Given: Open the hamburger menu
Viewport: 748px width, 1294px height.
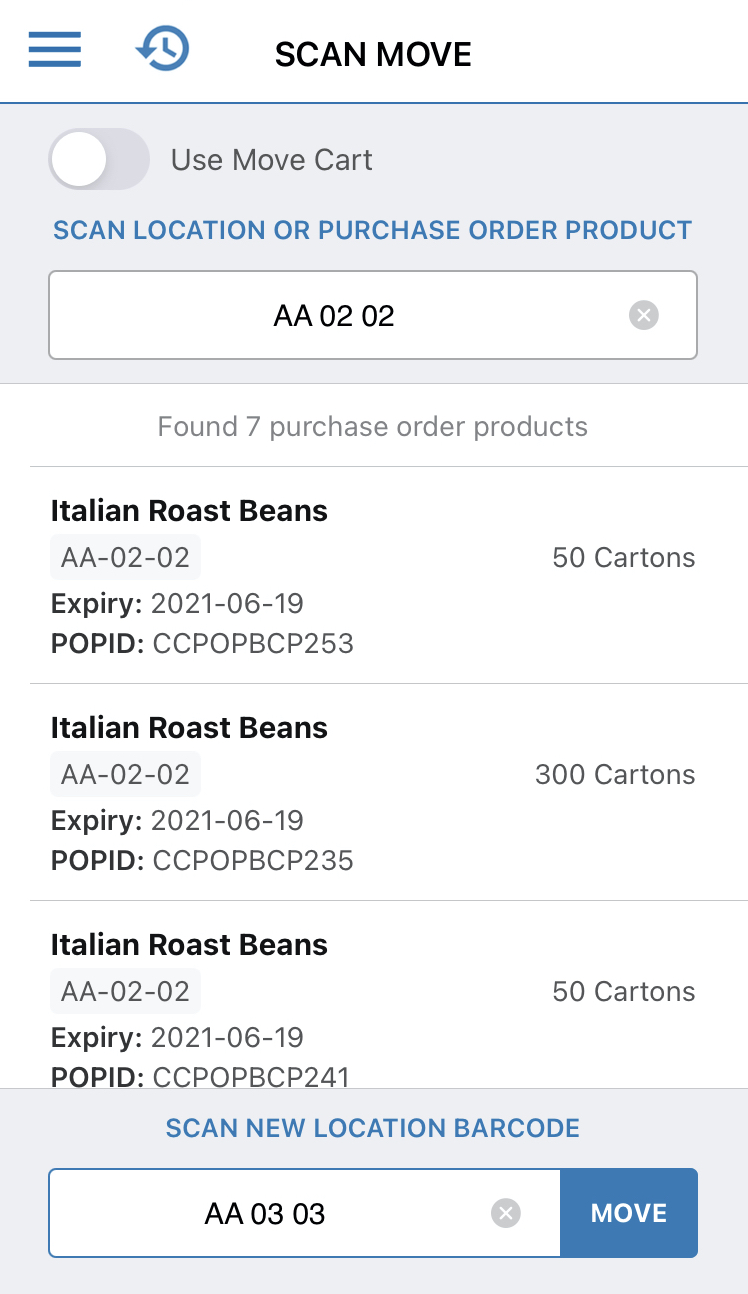Looking at the screenshot, I should (55, 50).
